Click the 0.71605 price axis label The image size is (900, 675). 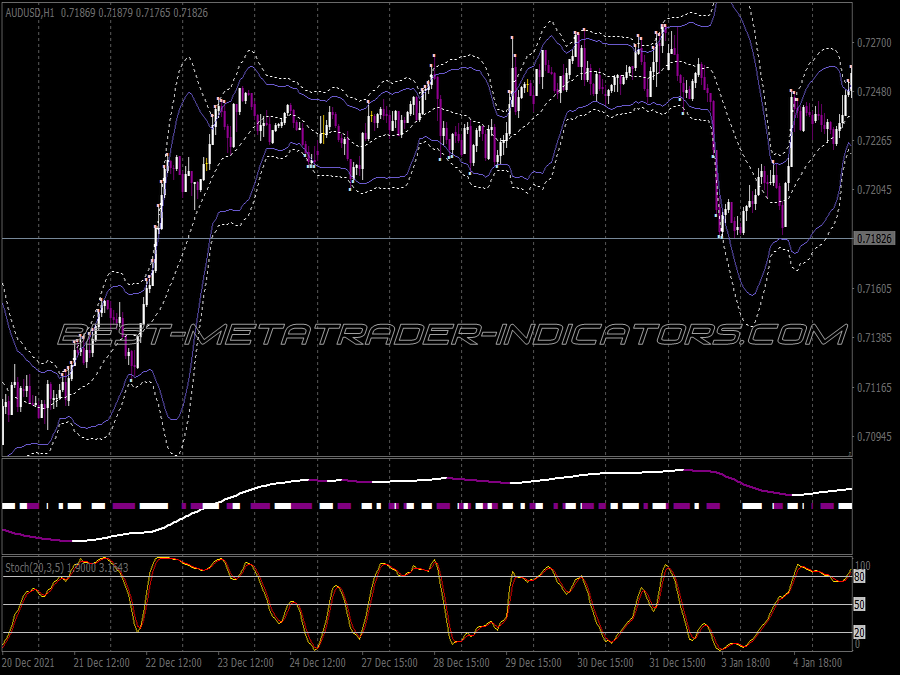pos(875,289)
